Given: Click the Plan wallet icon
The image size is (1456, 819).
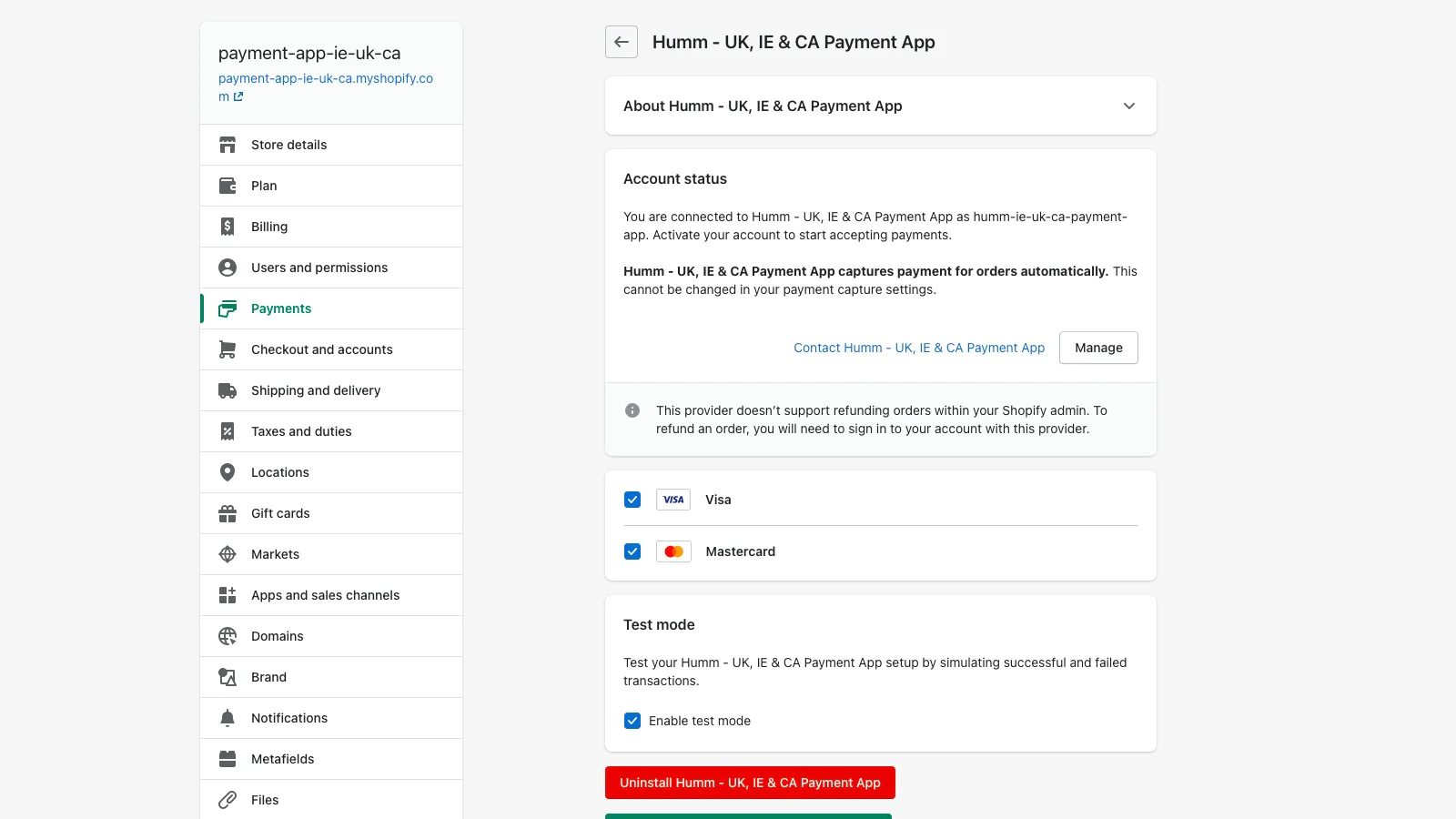Looking at the screenshot, I should [227, 186].
